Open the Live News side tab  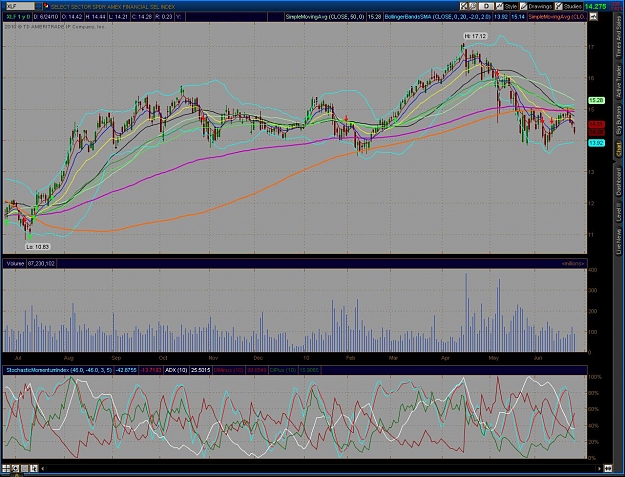(x=619, y=241)
